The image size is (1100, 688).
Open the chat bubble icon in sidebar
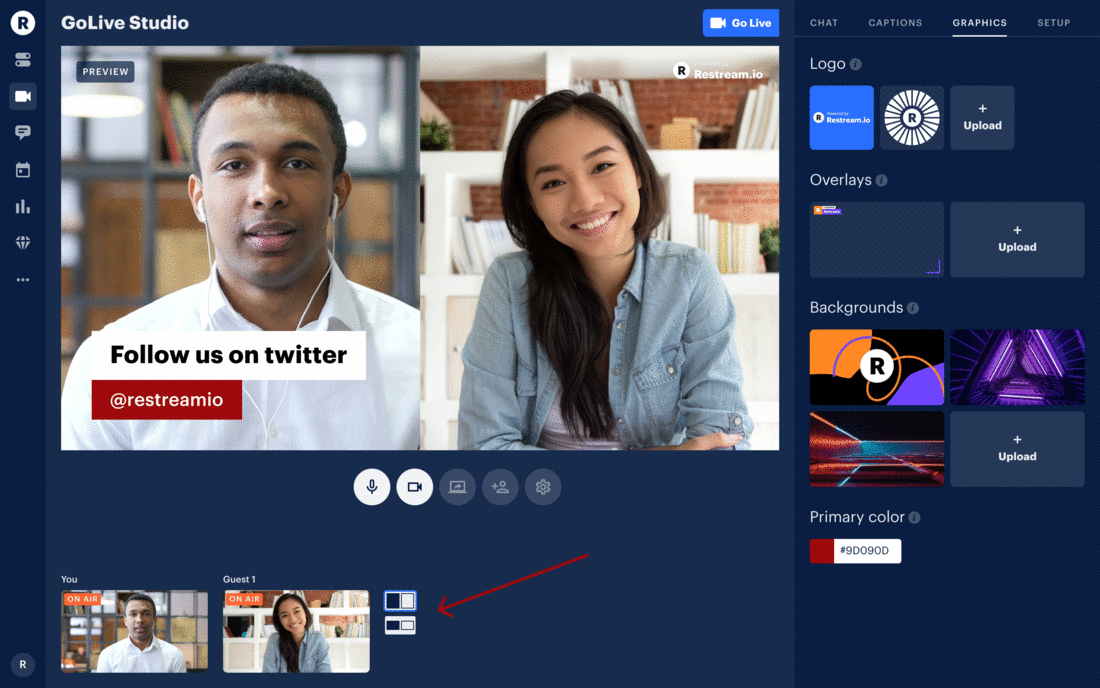[x=22, y=132]
